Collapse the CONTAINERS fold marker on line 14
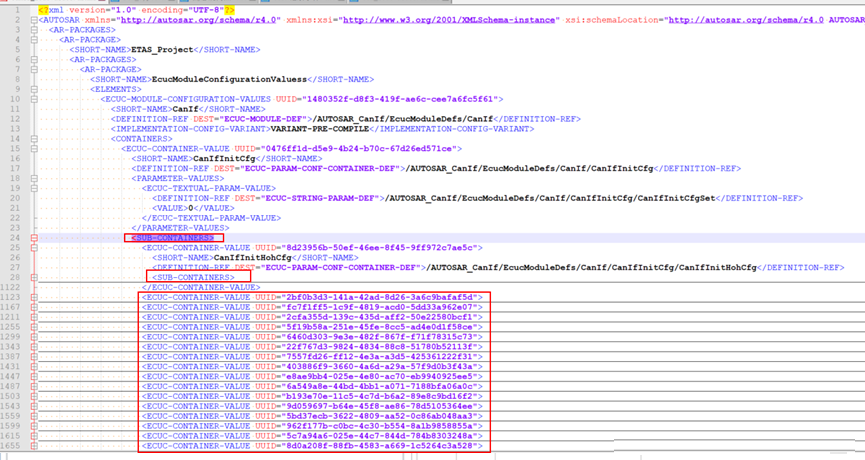Image resolution: width=865 pixels, height=460 pixels. point(32,139)
